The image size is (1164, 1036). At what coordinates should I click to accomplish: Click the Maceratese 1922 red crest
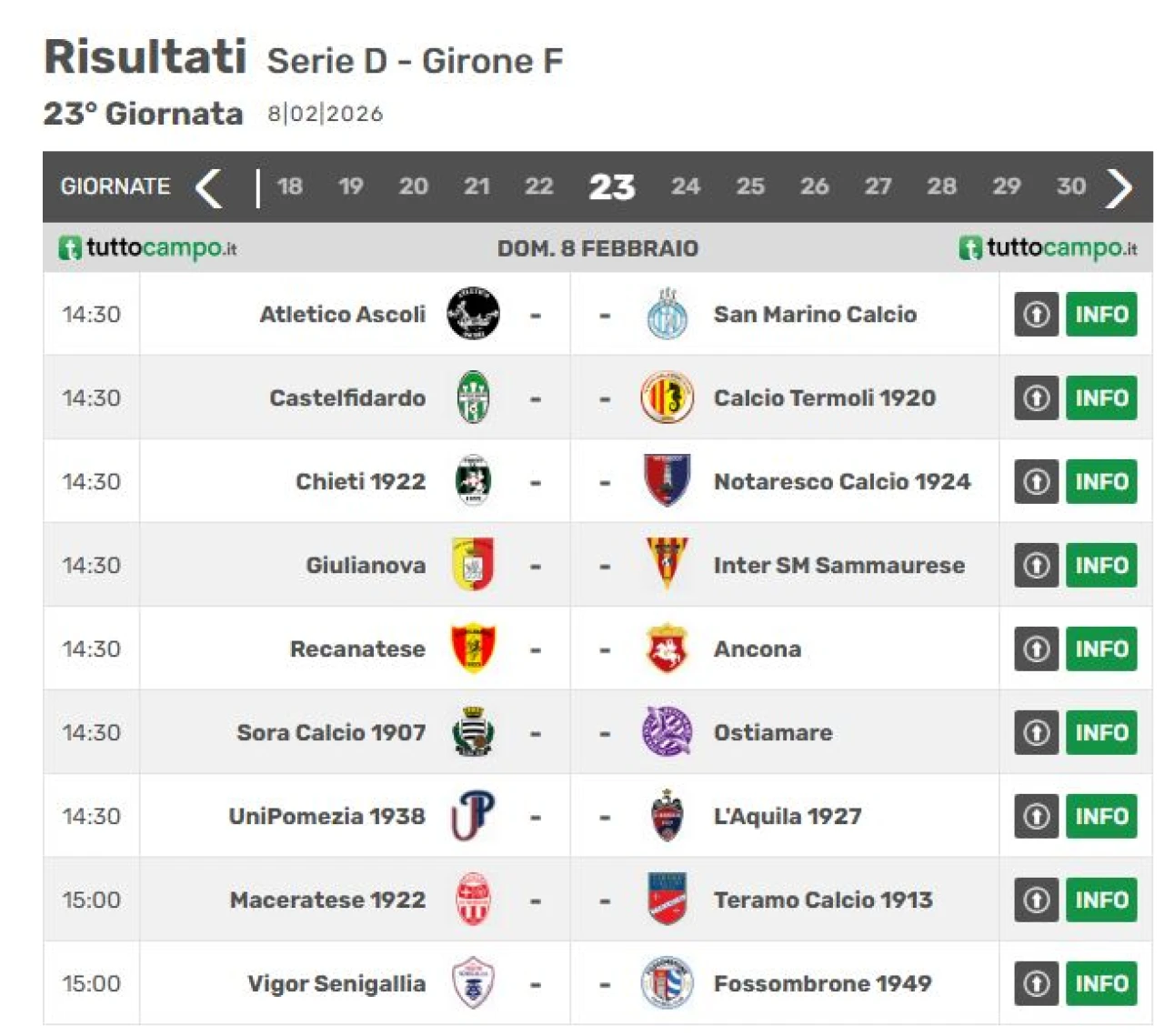pyautogui.click(x=473, y=900)
